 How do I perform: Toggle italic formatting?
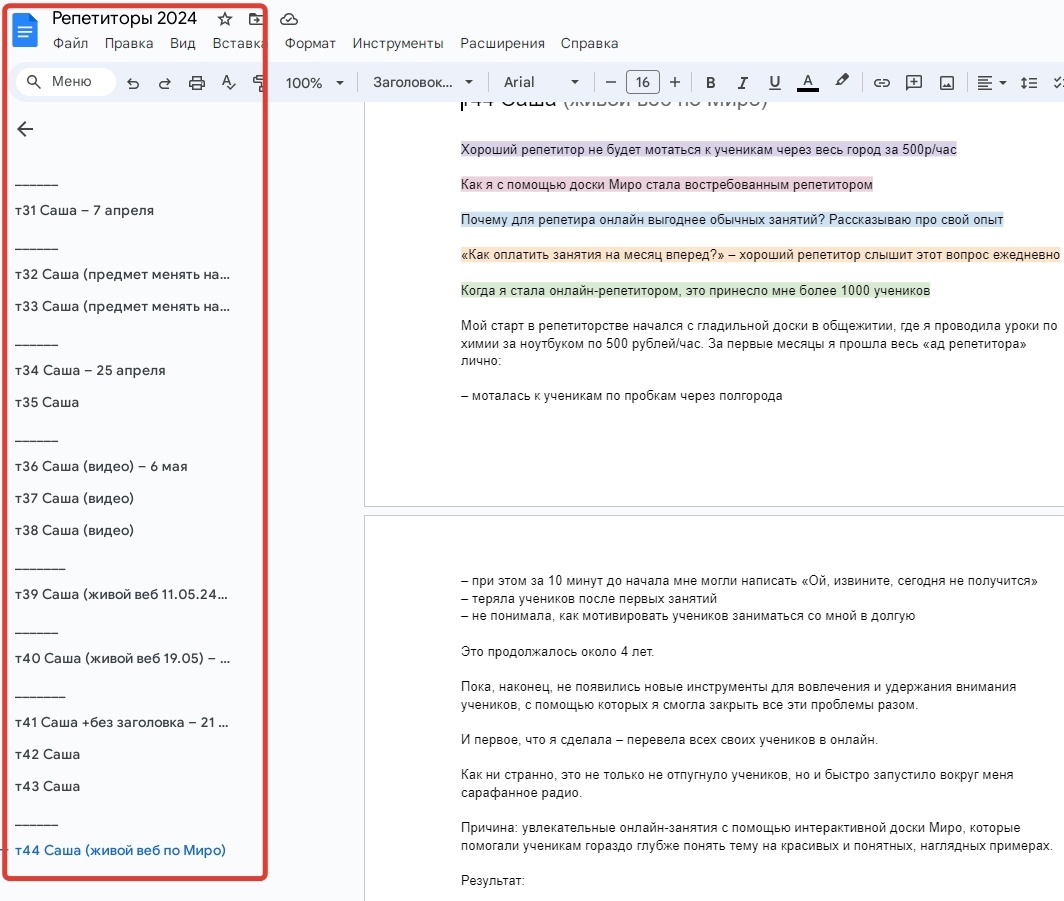pyautogui.click(x=742, y=82)
